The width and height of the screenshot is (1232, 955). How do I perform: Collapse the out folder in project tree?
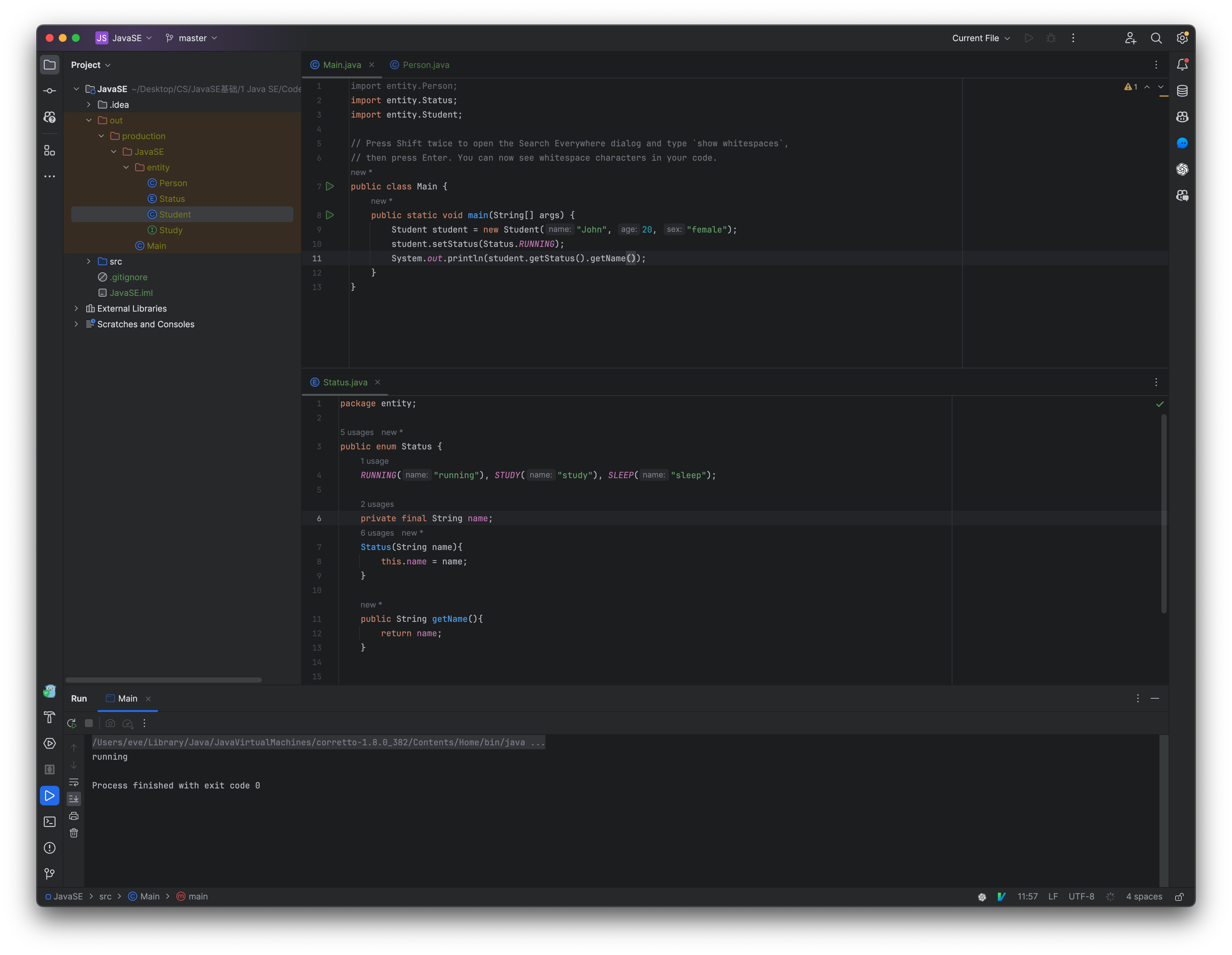[x=89, y=120]
